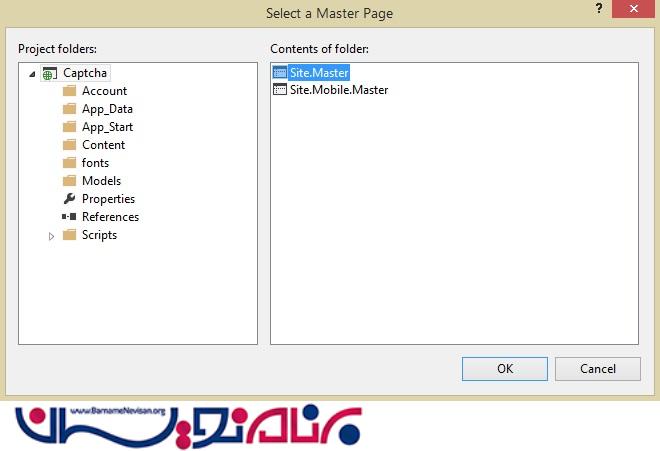This screenshot has width=660, height=451.
Task: Click the Site.Master file icon
Action: coord(280,72)
